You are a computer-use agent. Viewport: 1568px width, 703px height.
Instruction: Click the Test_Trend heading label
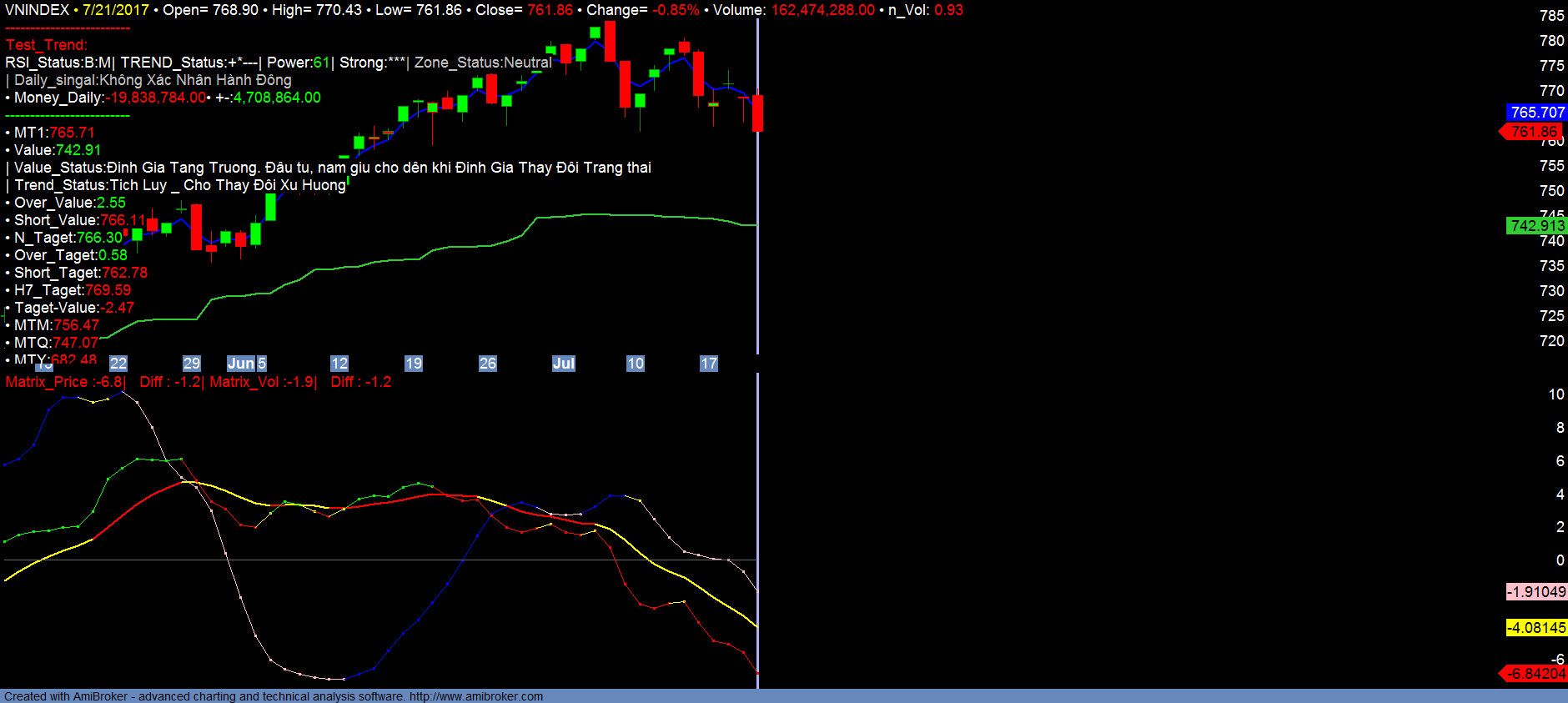click(x=46, y=45)
